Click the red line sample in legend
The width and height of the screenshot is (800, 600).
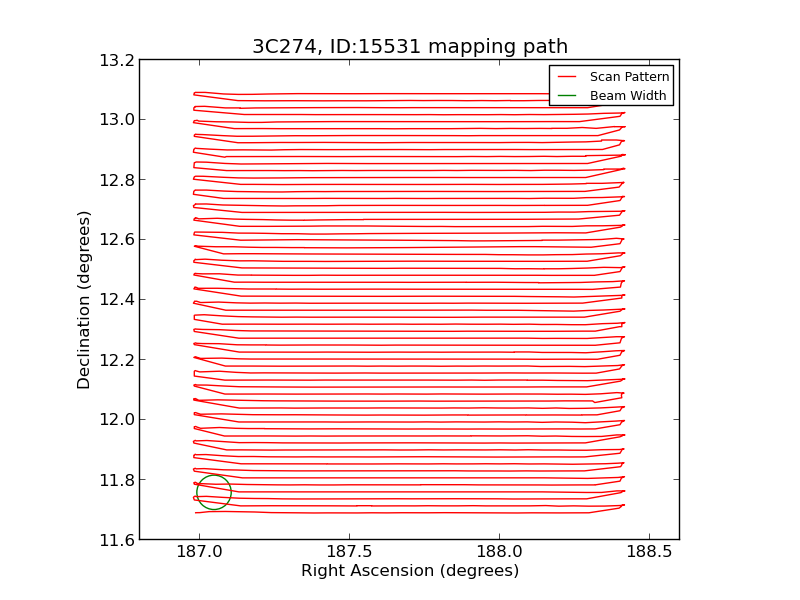[x=567, y=77]
